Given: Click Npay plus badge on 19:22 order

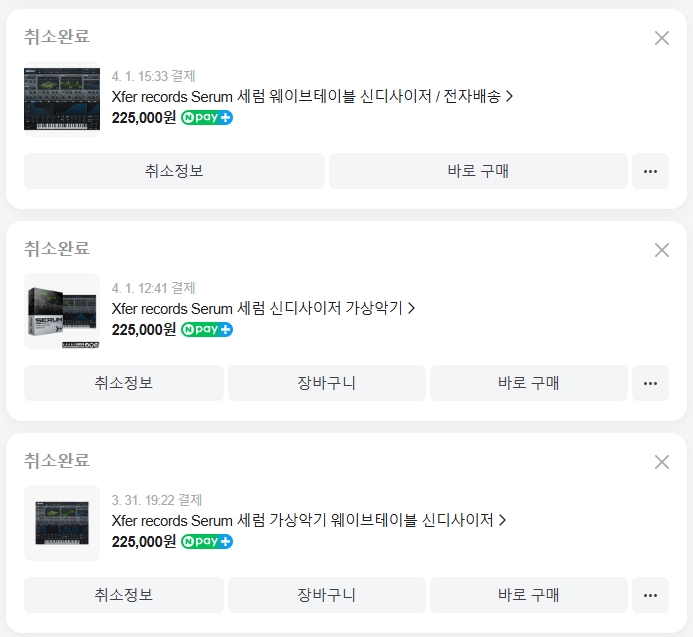Looking at the screenshot, I should (x=207, y=542).
